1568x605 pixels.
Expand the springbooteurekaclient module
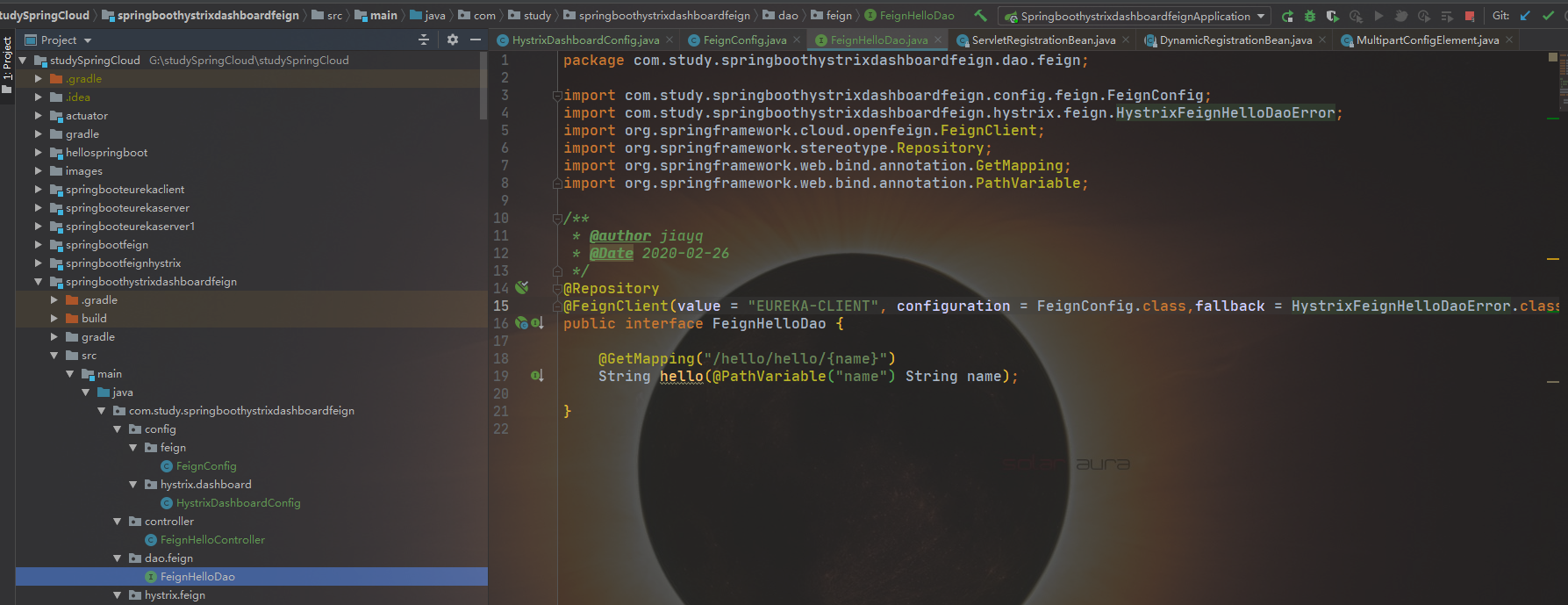(39, 190)
